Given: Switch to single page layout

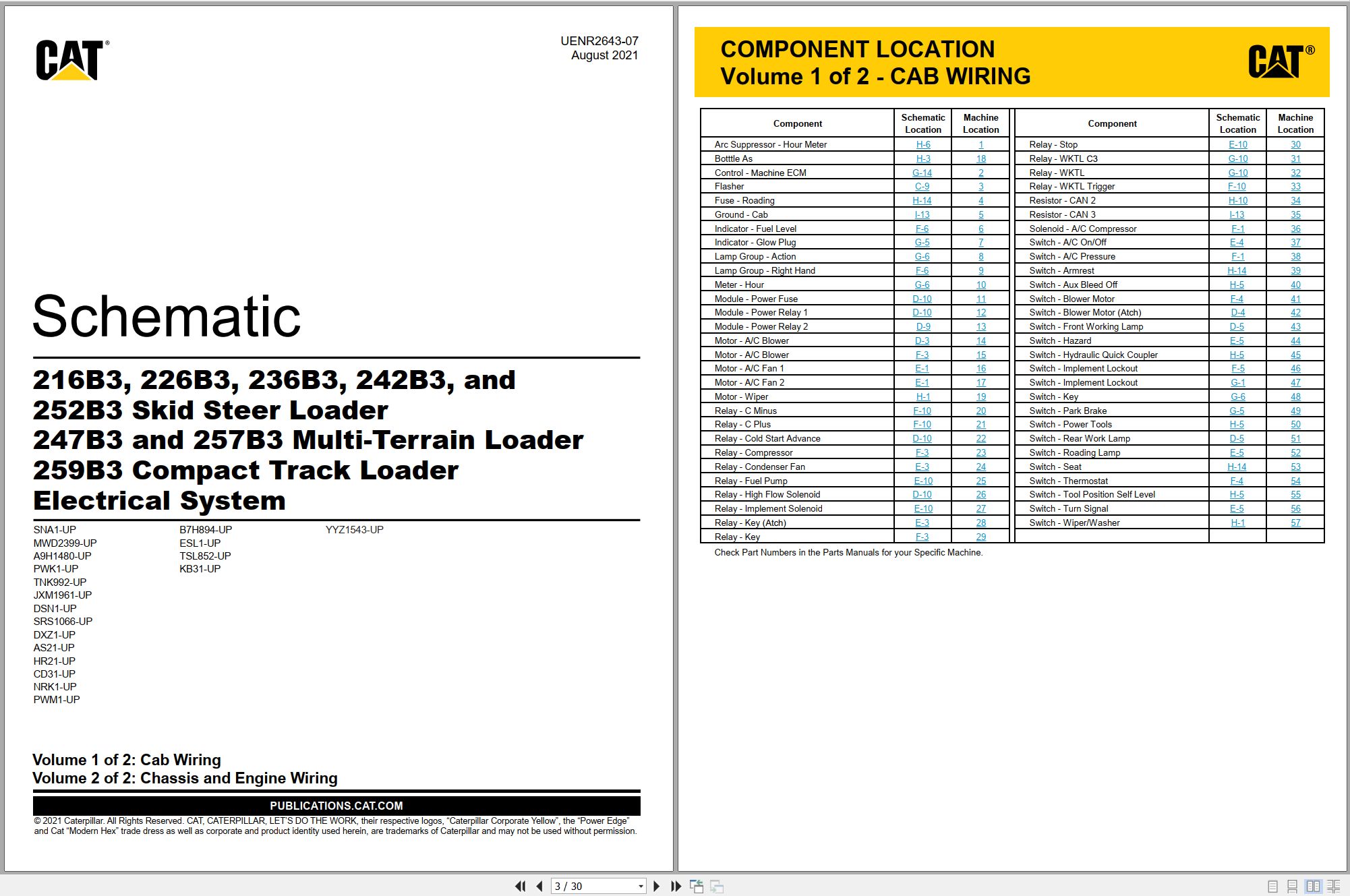Looking at the screenshot, I should pos(1272,887).
